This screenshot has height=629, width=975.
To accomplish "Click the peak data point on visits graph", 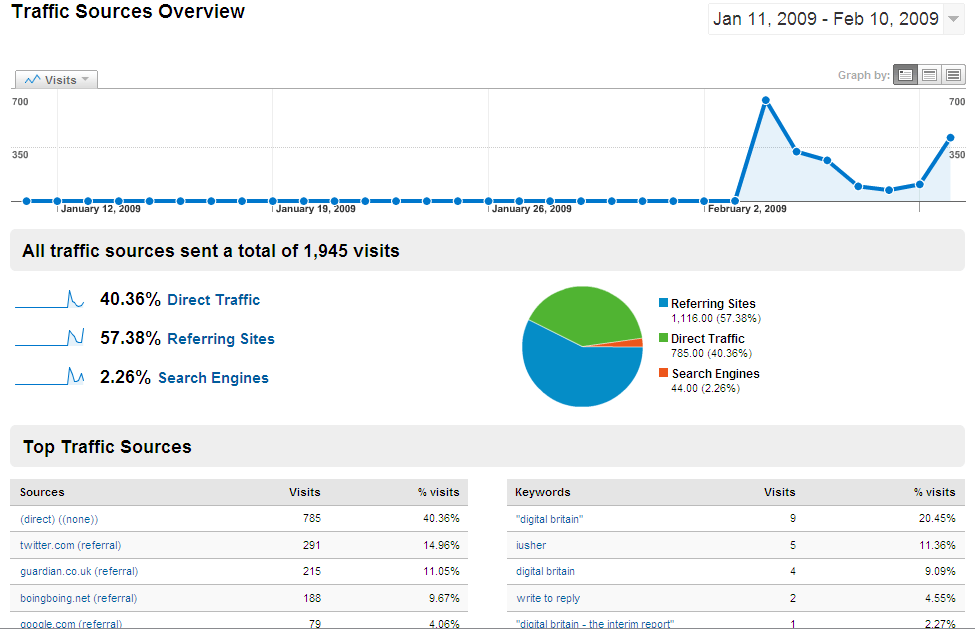I will point(766,100).
